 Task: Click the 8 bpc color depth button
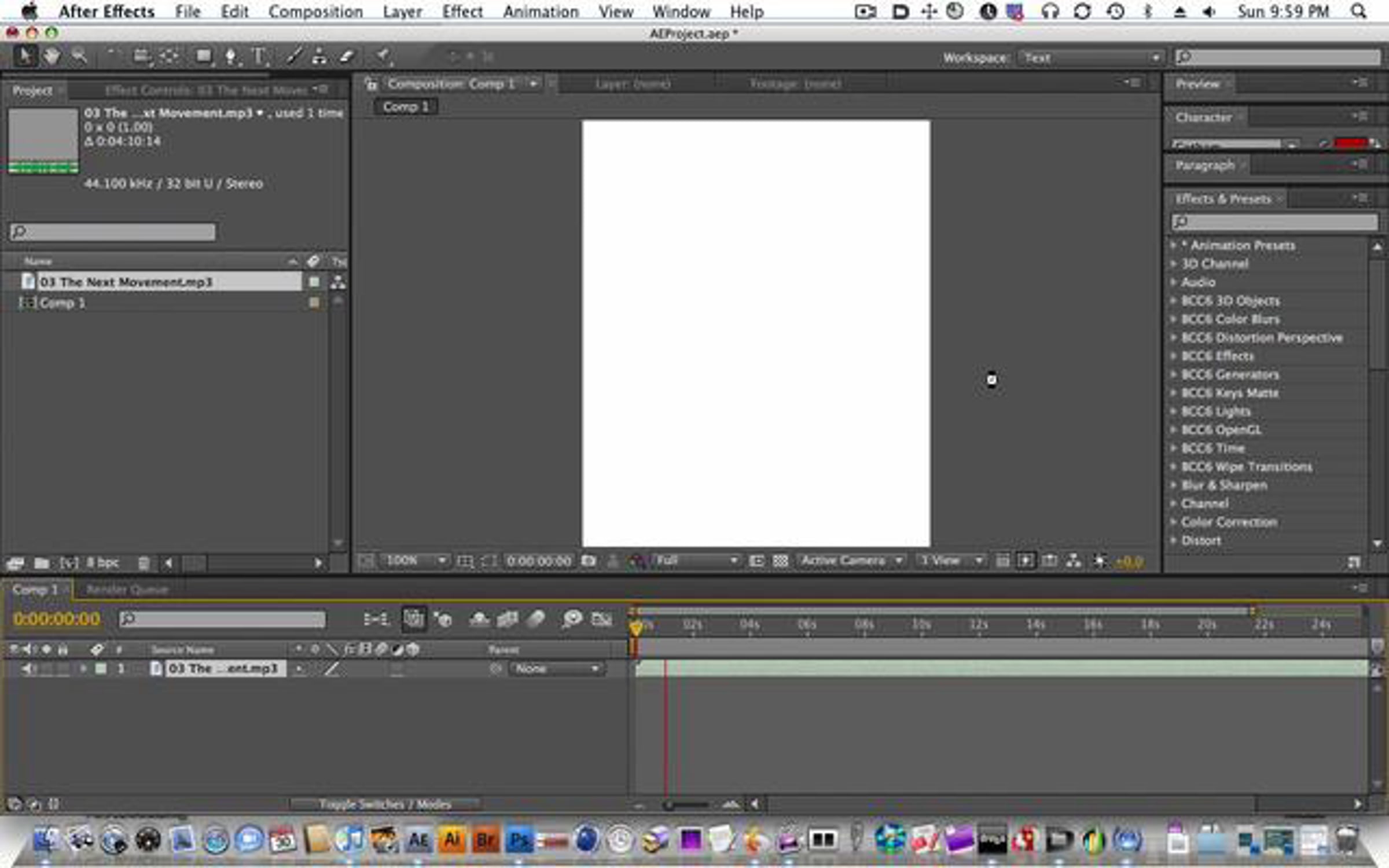point(102,562)
